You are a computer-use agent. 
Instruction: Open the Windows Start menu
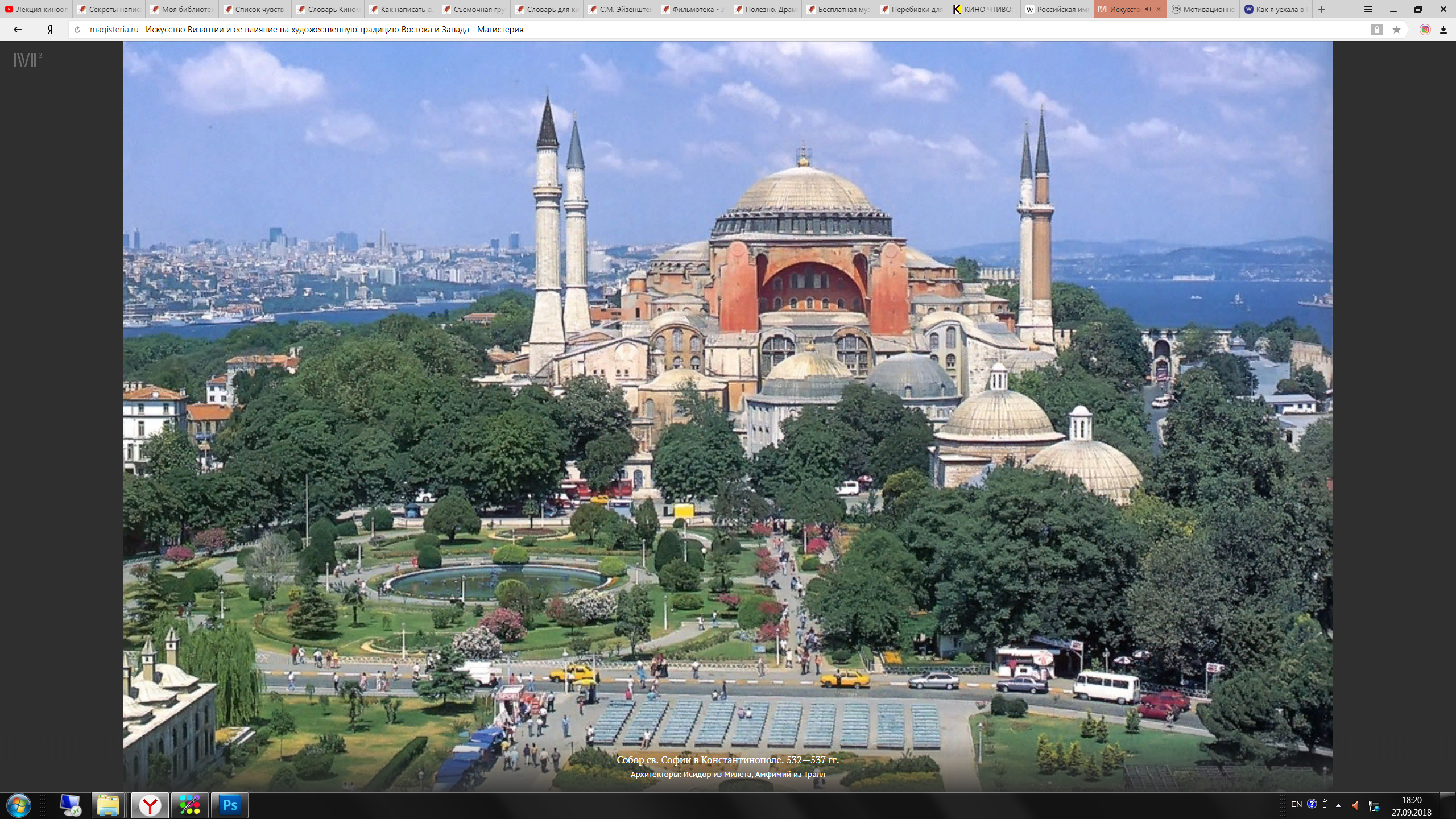point(18,805)
